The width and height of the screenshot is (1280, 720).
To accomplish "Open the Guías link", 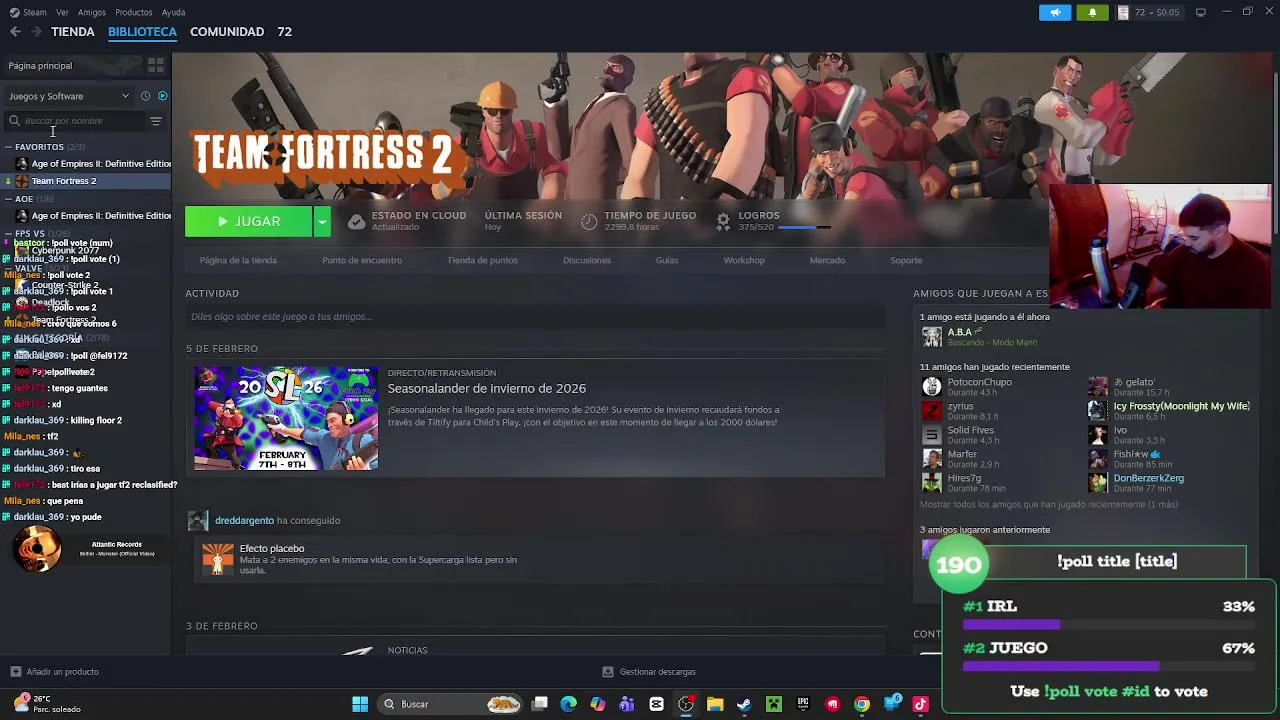I will 667,260.
